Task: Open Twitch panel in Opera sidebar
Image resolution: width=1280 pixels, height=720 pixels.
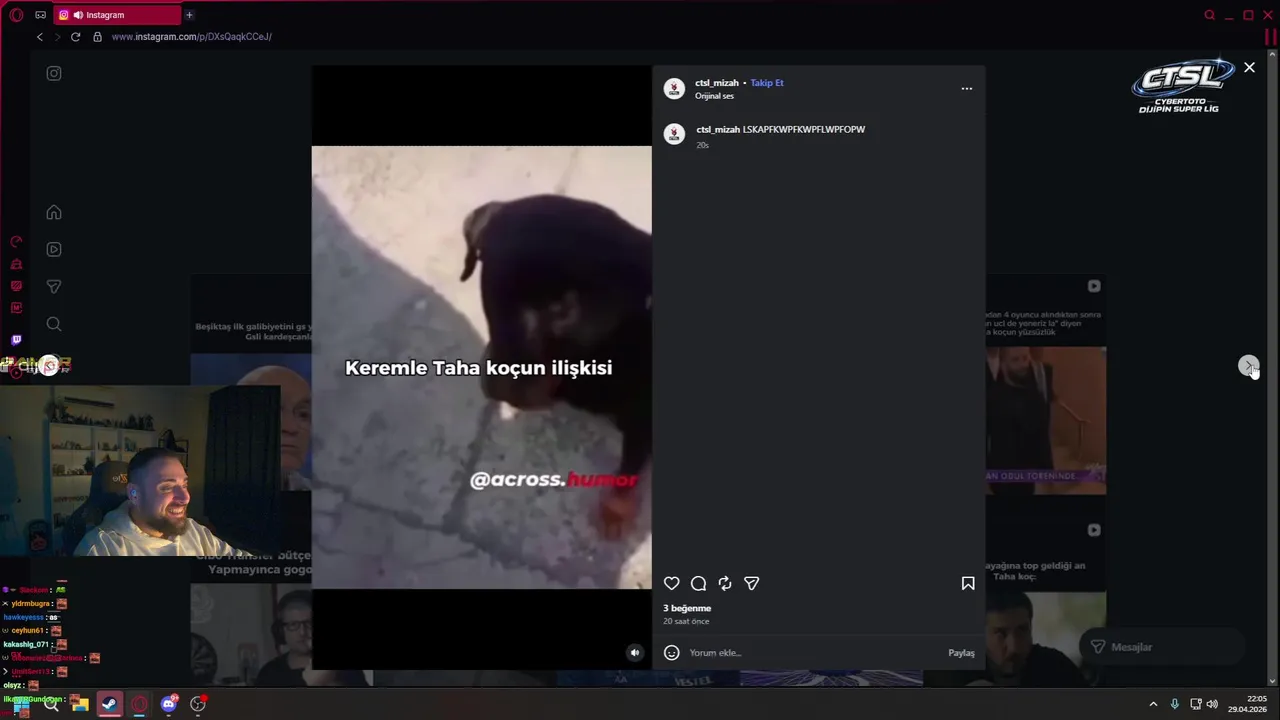Action: point(16,340)
